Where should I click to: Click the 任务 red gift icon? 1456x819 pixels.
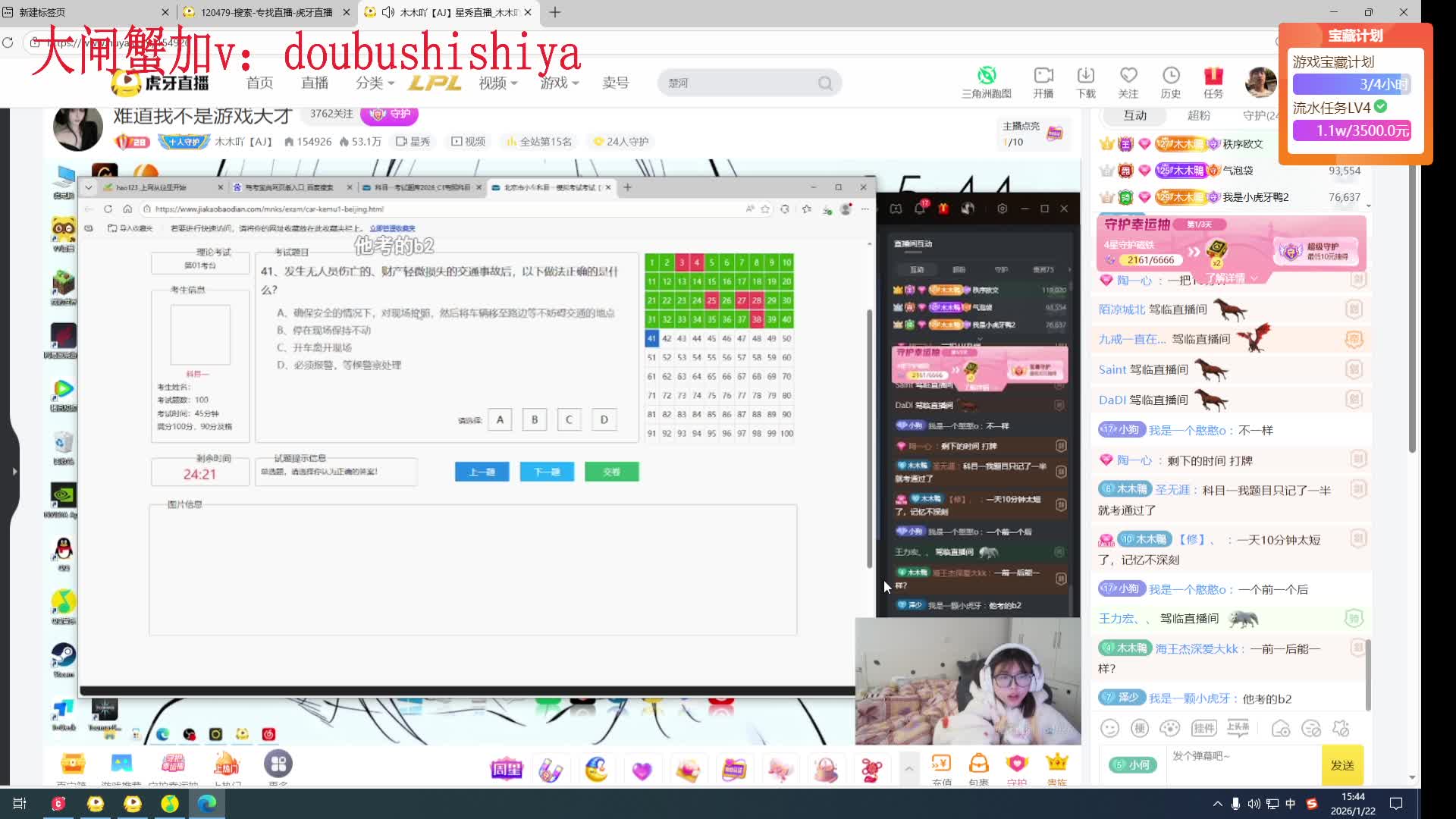pyautogui.click(x=1213, y=76)
